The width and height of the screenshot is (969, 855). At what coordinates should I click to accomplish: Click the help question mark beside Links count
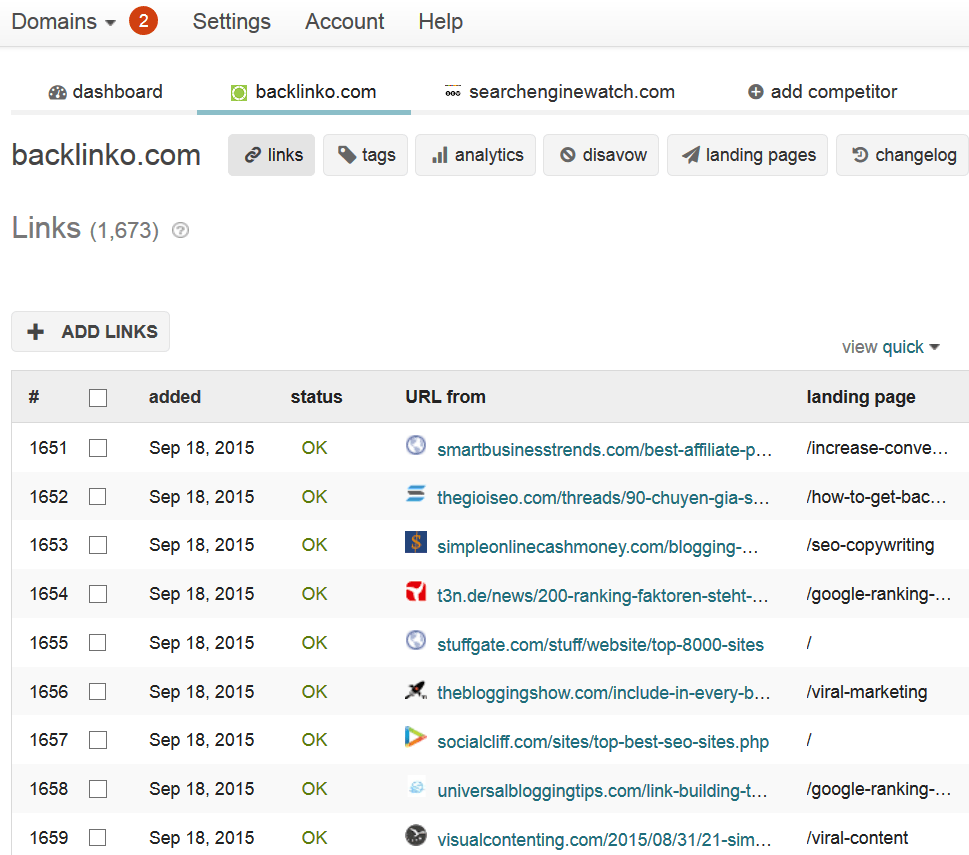coord(180,230)
